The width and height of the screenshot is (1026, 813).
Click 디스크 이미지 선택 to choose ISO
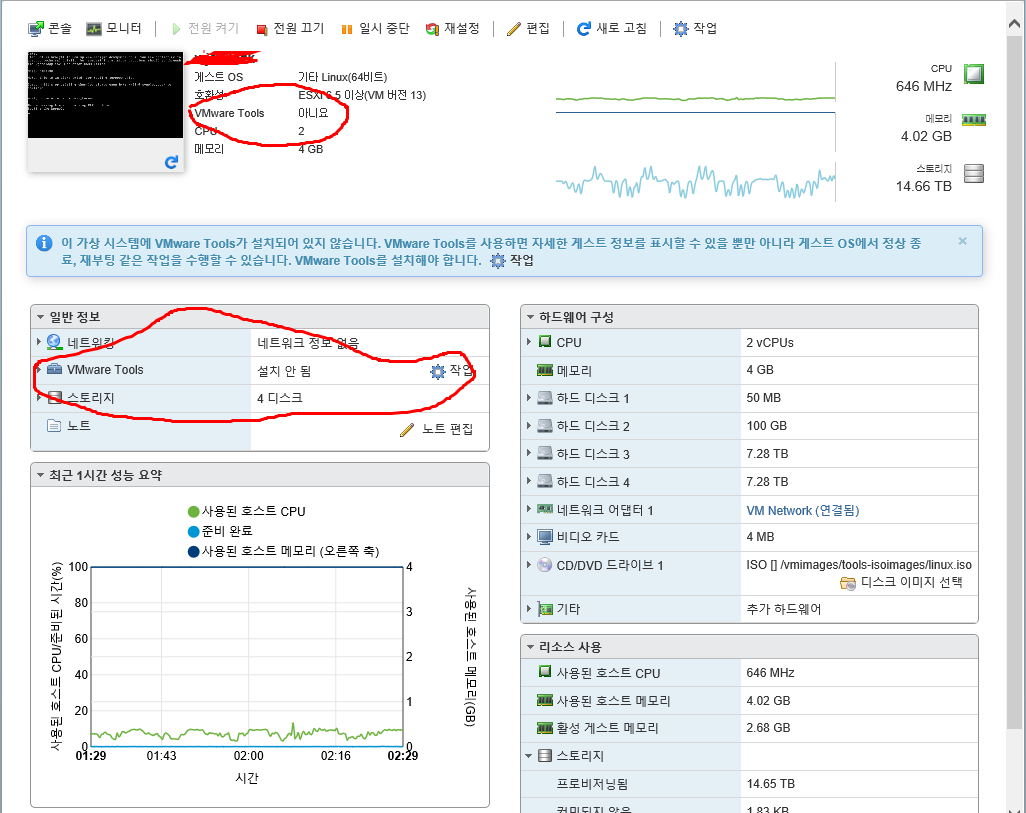pos(902,583)
